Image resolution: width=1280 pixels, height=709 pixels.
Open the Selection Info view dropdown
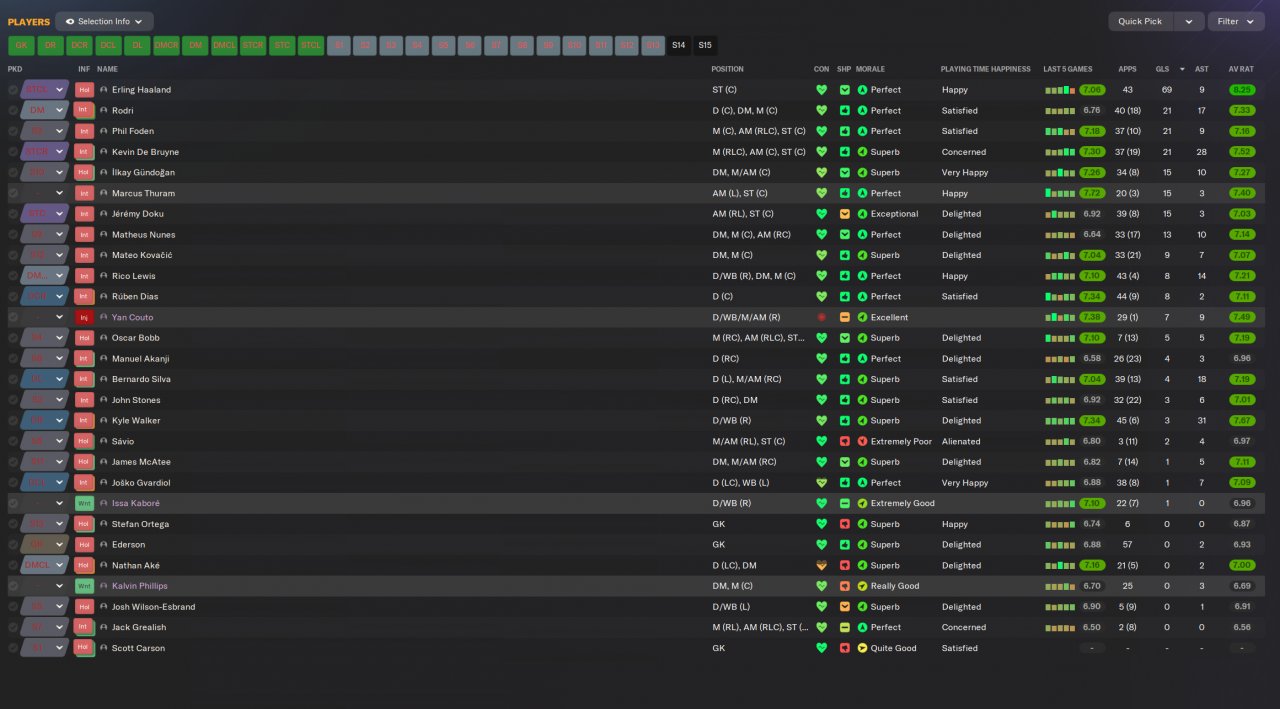tap(104, 21)
